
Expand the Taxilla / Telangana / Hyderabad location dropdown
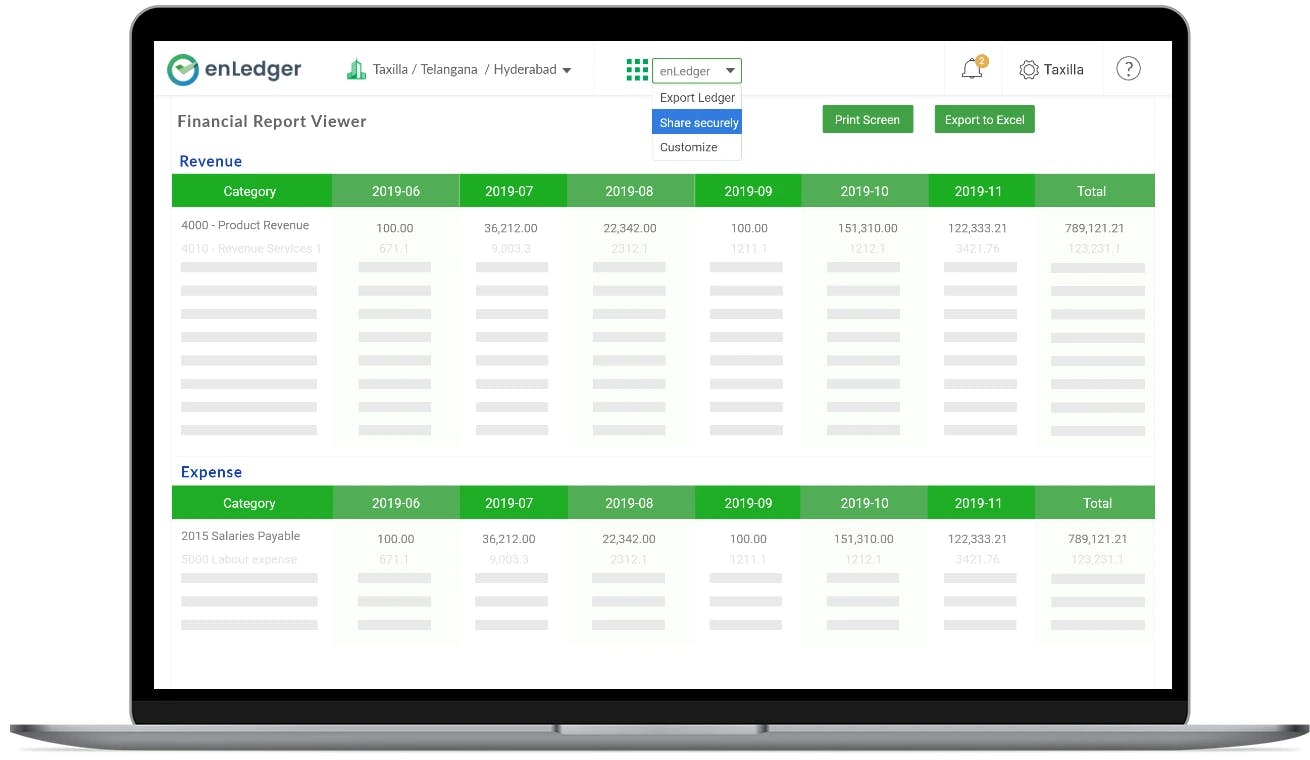click(472, 70)
